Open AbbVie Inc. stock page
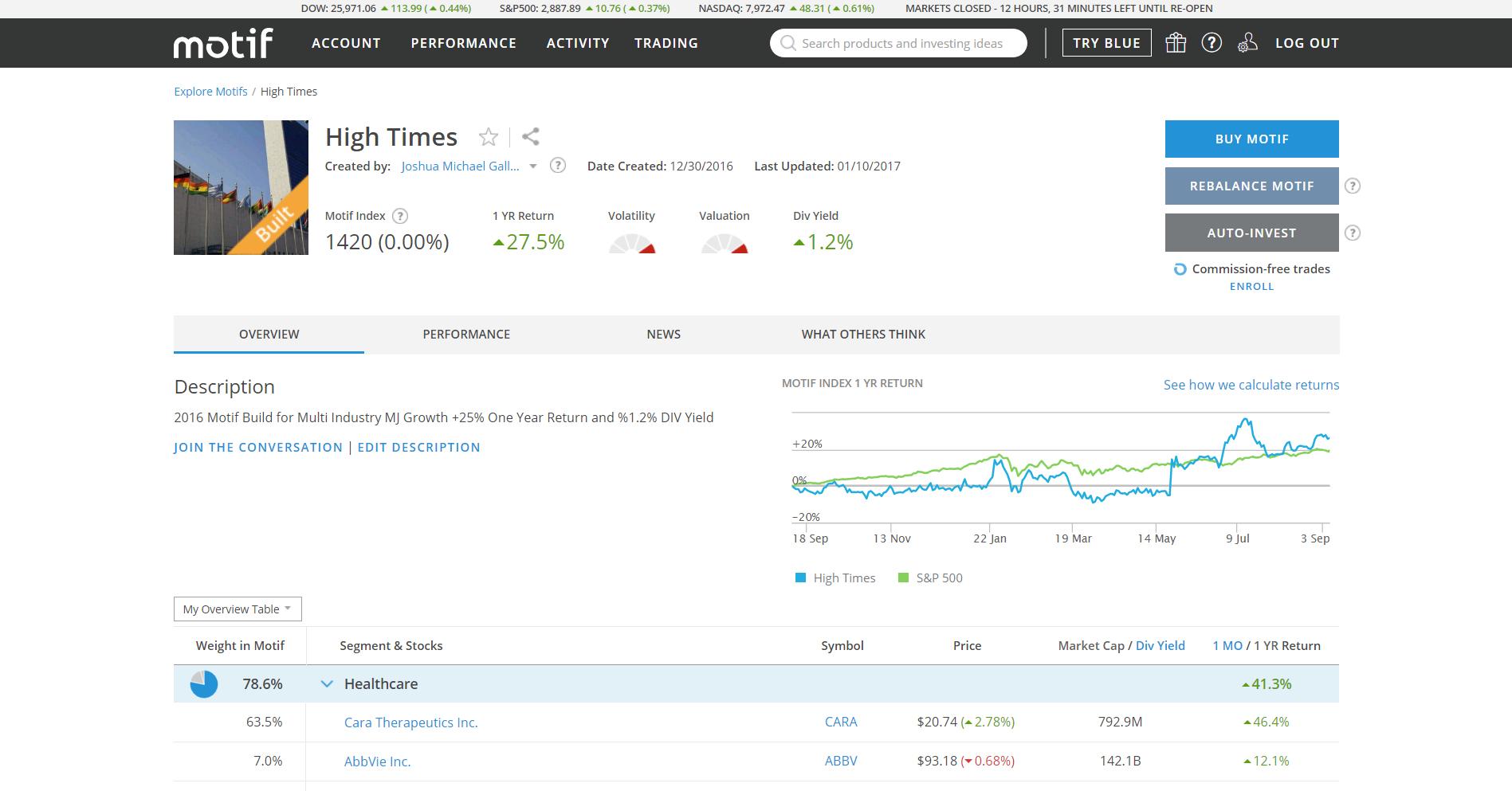The width and height of the screenshot is (1512, 791). [377, 762]
